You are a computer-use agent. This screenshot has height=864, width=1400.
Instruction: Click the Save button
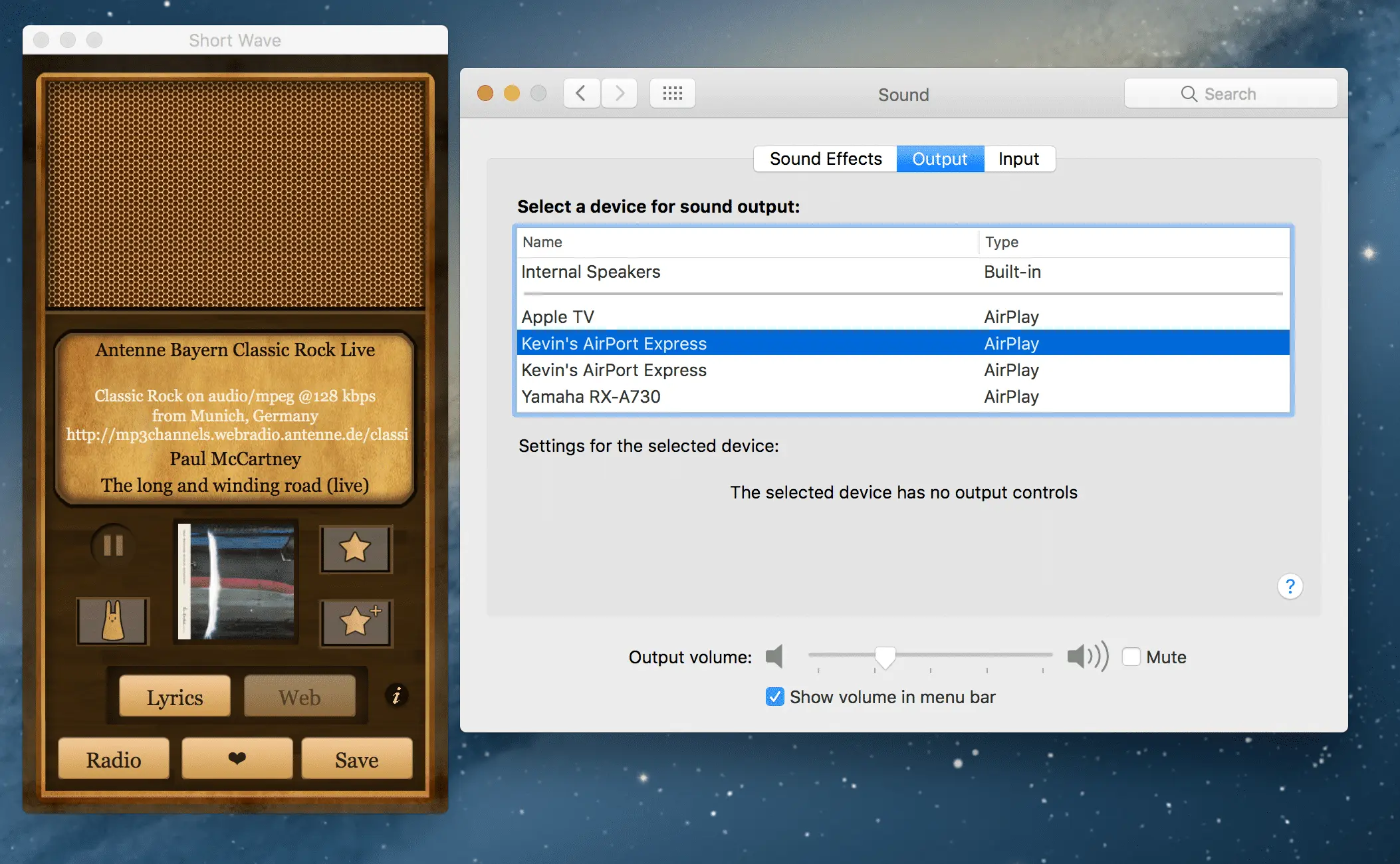tap(356, 759)
